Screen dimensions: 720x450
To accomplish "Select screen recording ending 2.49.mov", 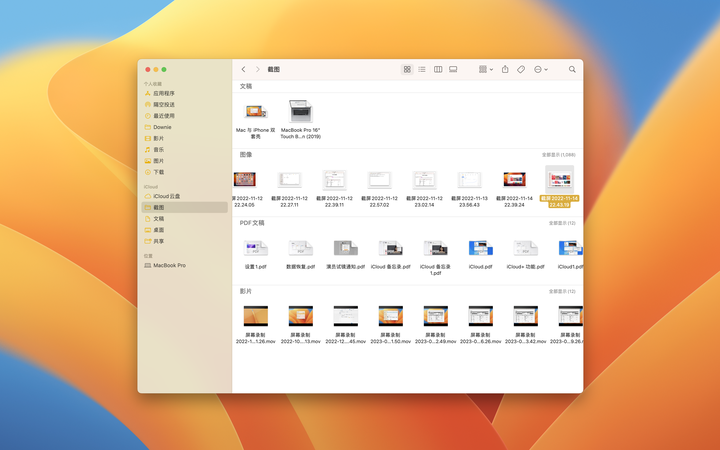I will (x=435, y=325).
